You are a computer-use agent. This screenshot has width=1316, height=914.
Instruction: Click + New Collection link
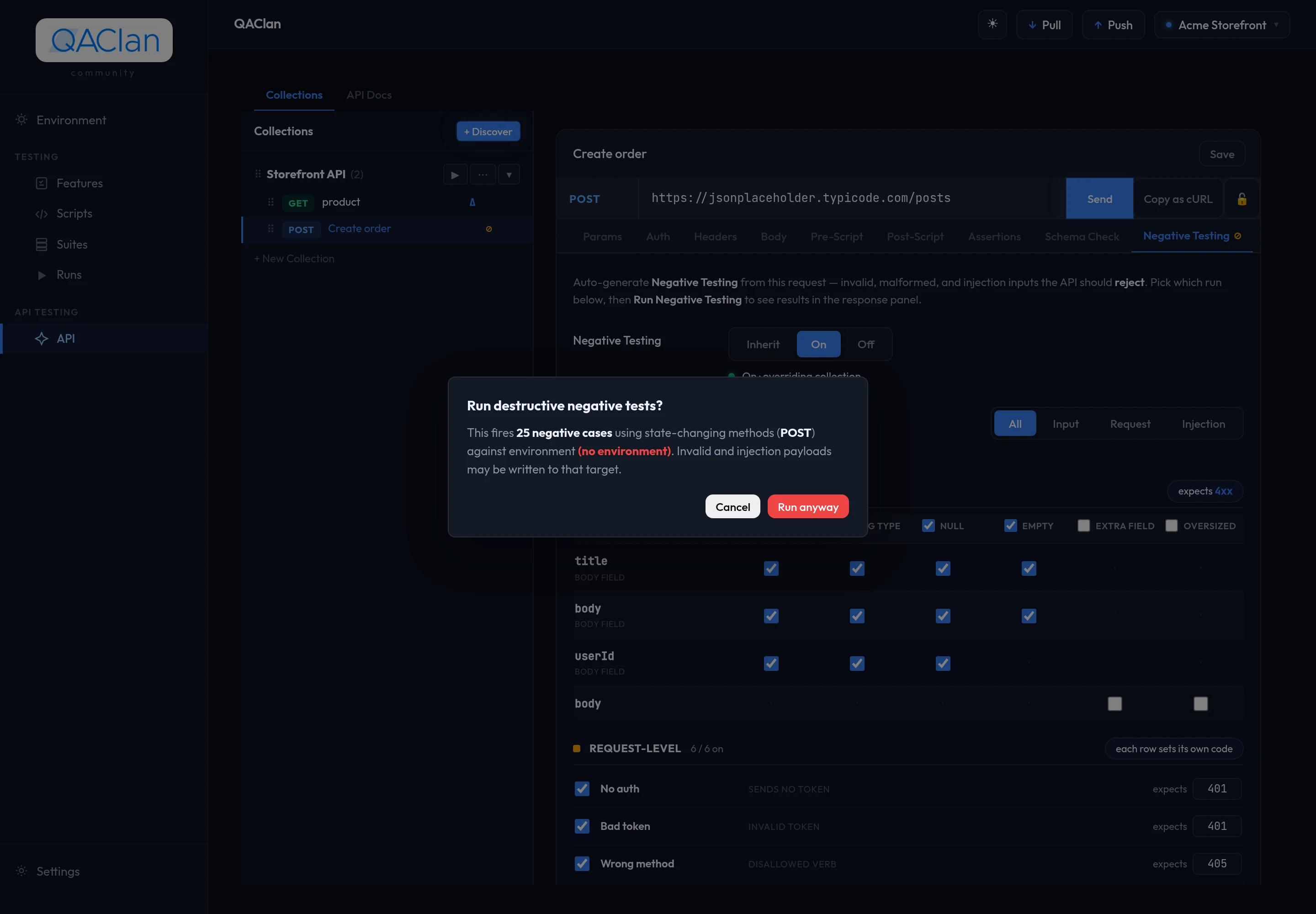coord(294,259)
